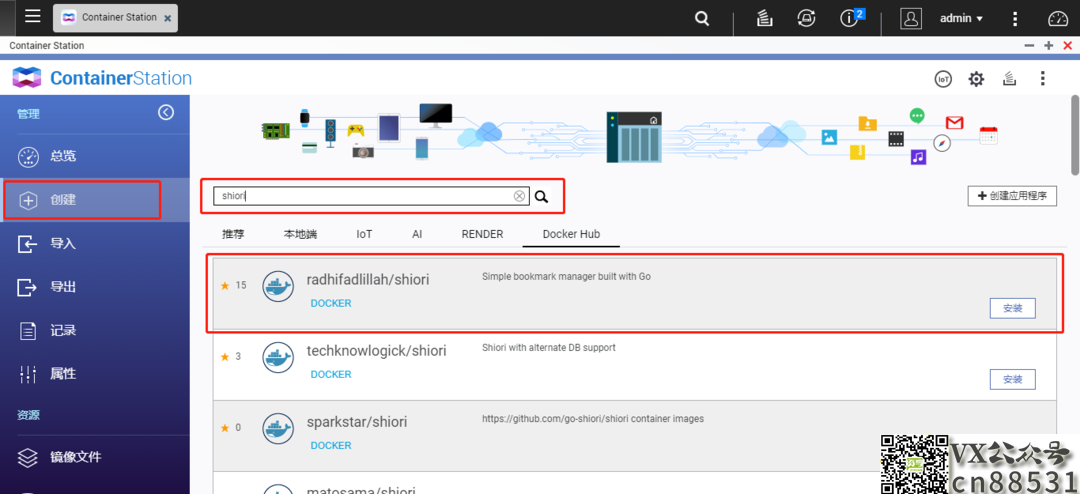Collapse the left sidebar panel
Screen dimensions: 1080x494
(x=166, y=113)
